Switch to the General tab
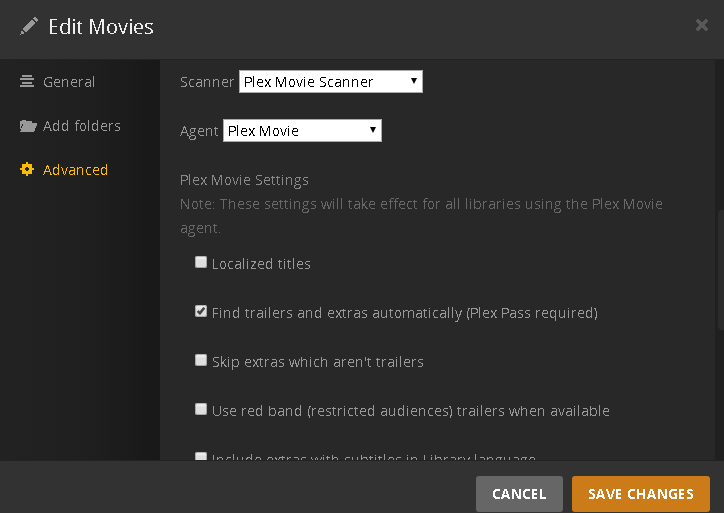 (68, 82)
